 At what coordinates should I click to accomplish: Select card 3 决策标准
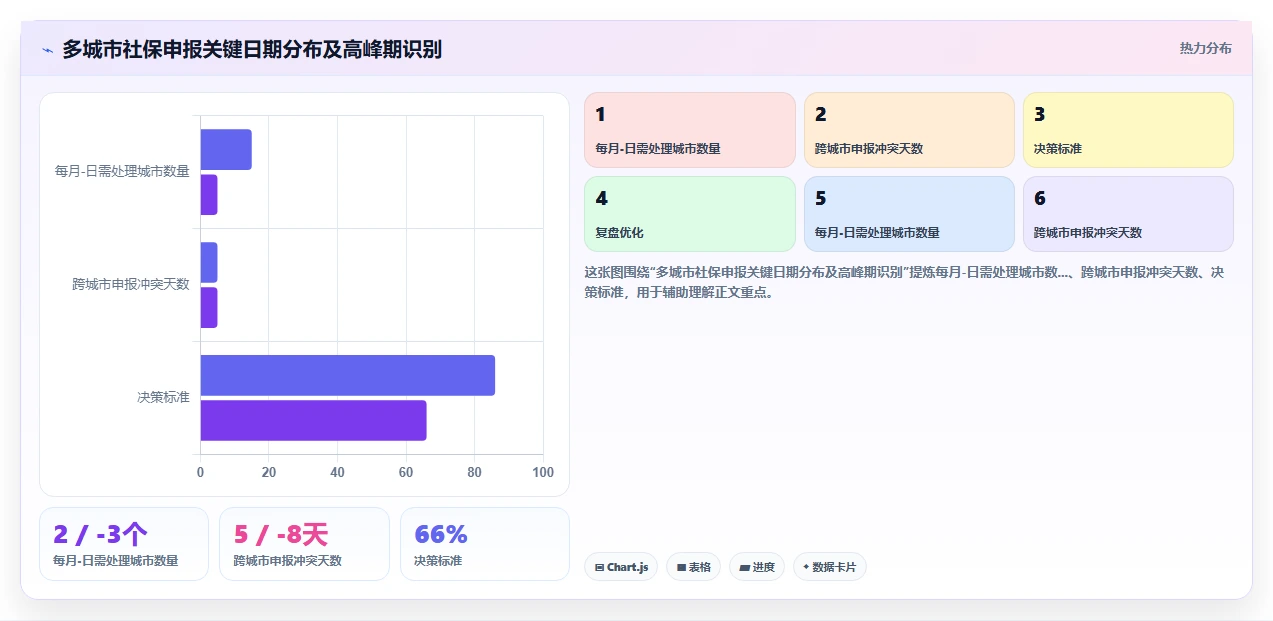[1128, 130]
